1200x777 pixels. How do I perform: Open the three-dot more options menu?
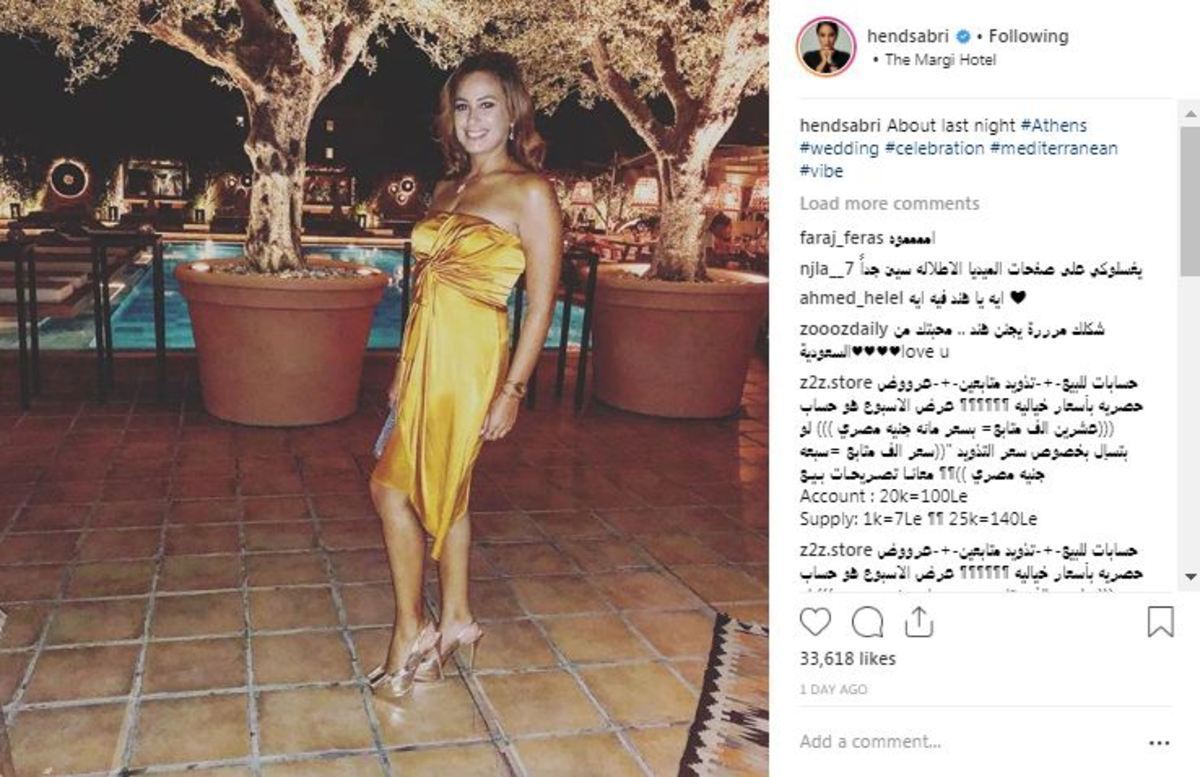[1159, 743]
